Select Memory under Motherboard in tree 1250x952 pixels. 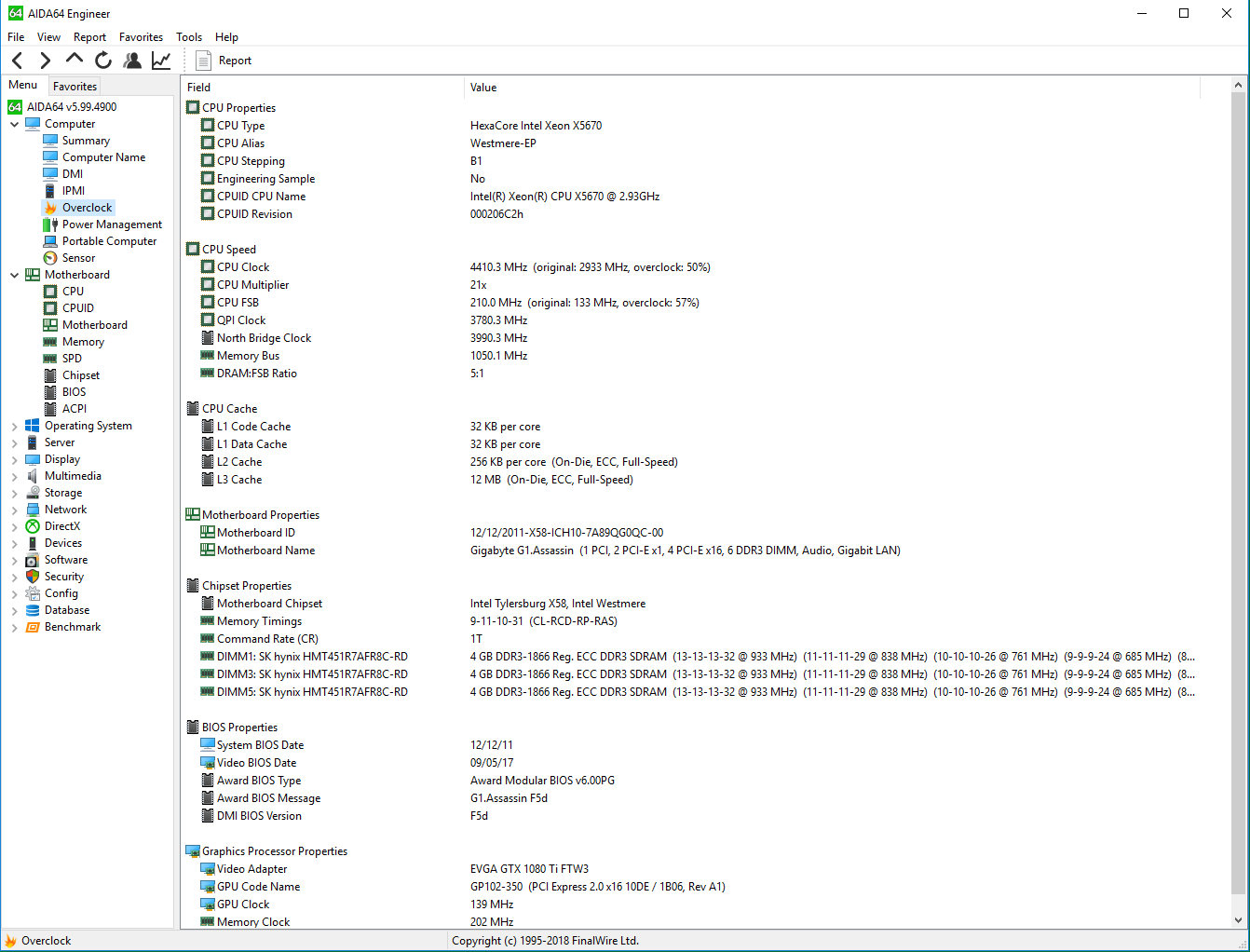(x=83, y=342)
